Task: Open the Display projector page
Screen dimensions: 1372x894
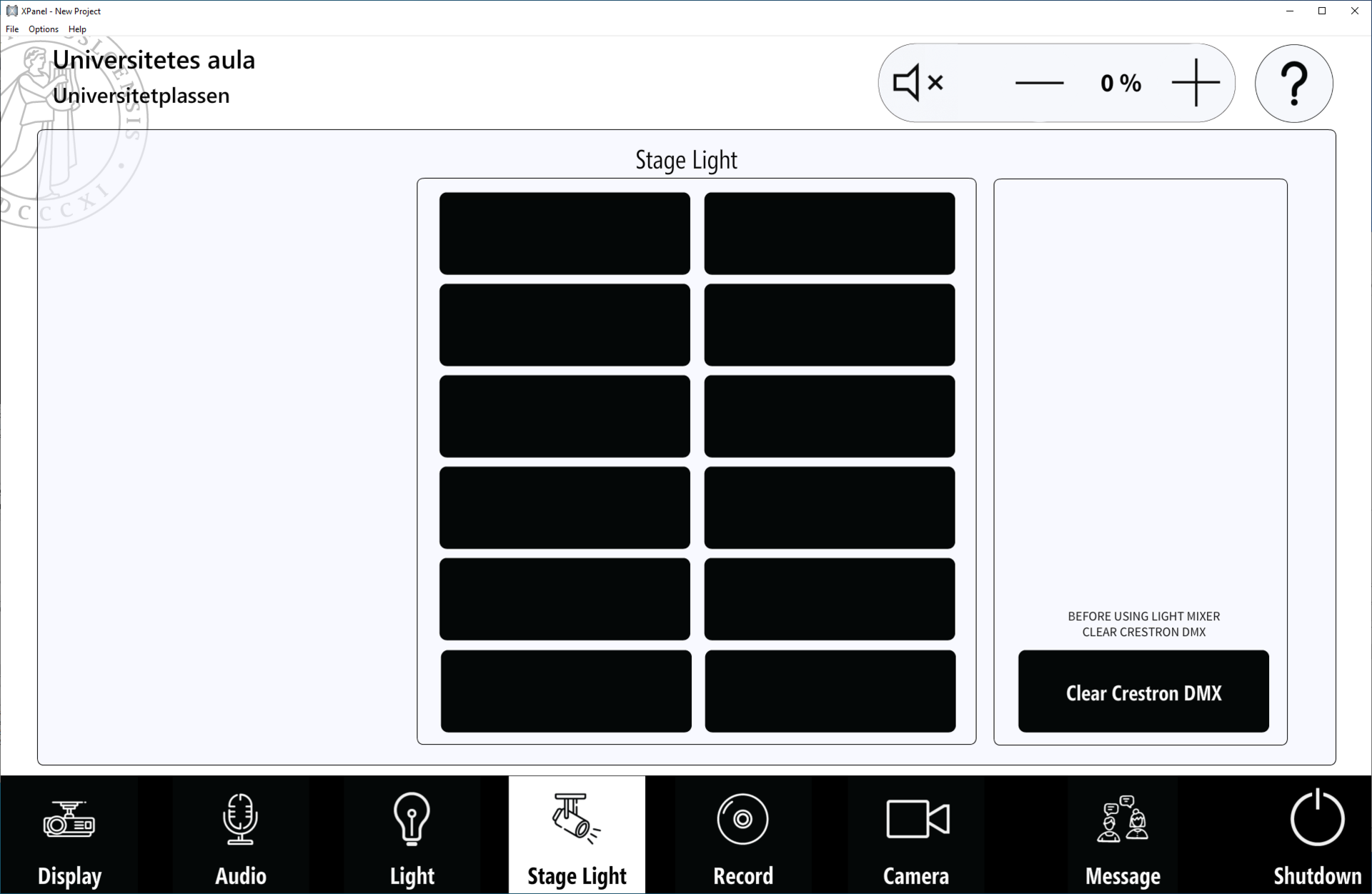Action: point(69,835)
